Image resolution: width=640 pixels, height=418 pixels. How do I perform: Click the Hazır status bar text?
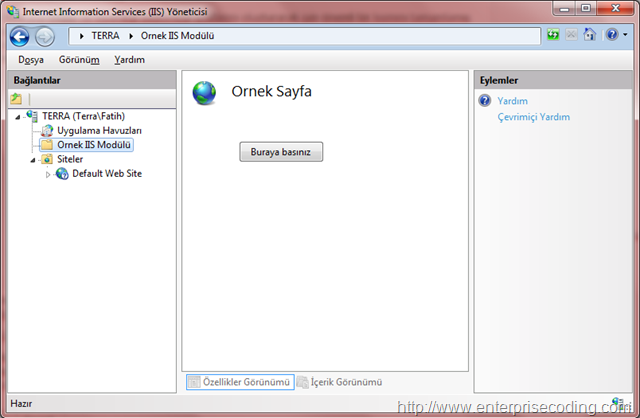21,404
